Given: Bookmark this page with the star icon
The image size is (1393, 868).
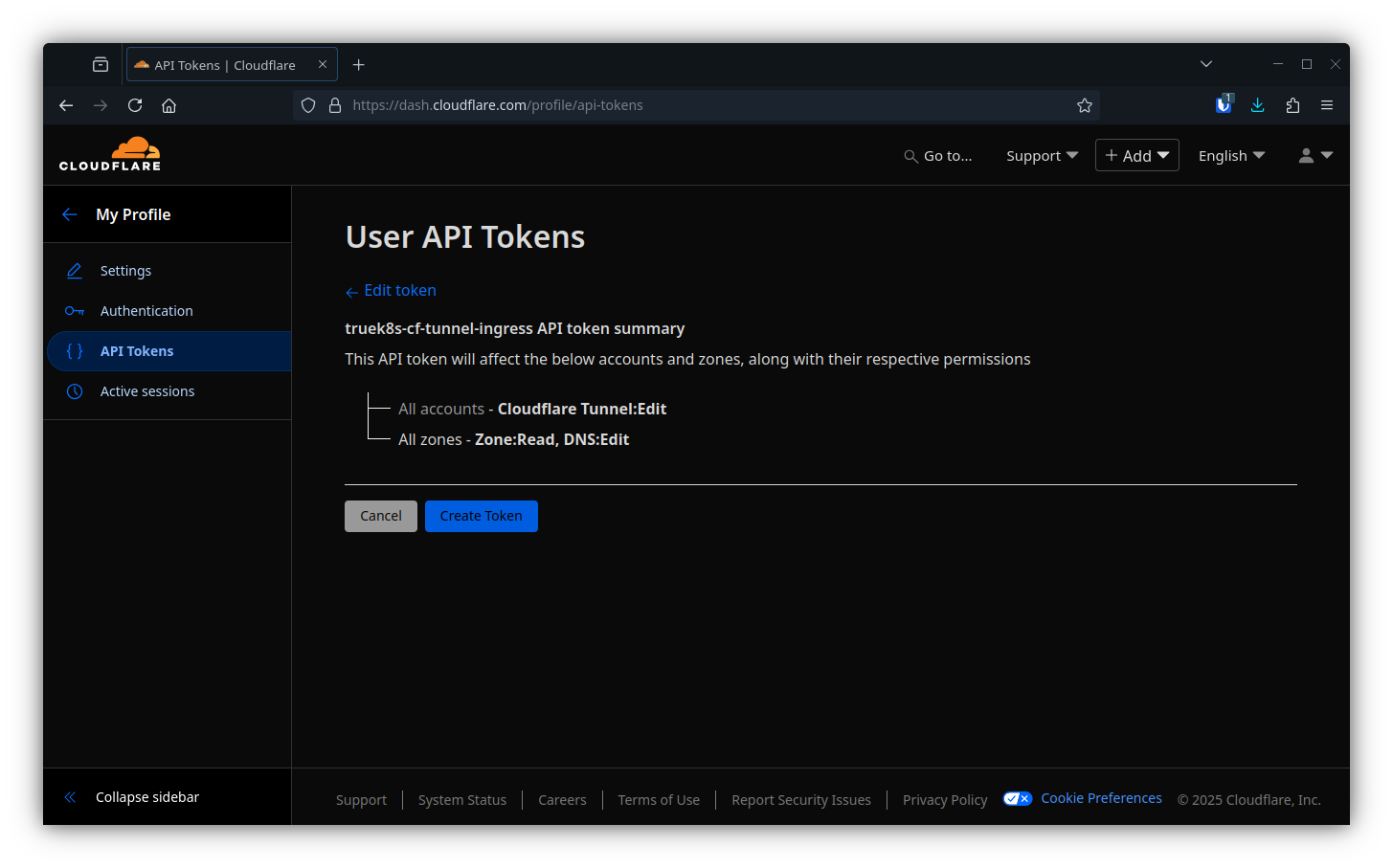Looking at the screenshot, I should [1084, 105].
